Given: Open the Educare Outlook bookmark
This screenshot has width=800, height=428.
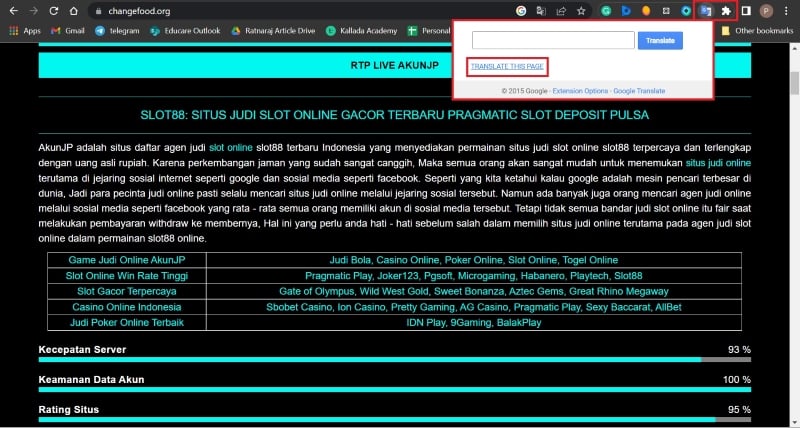Looking at the screenshot, I should tap(186, 31).
